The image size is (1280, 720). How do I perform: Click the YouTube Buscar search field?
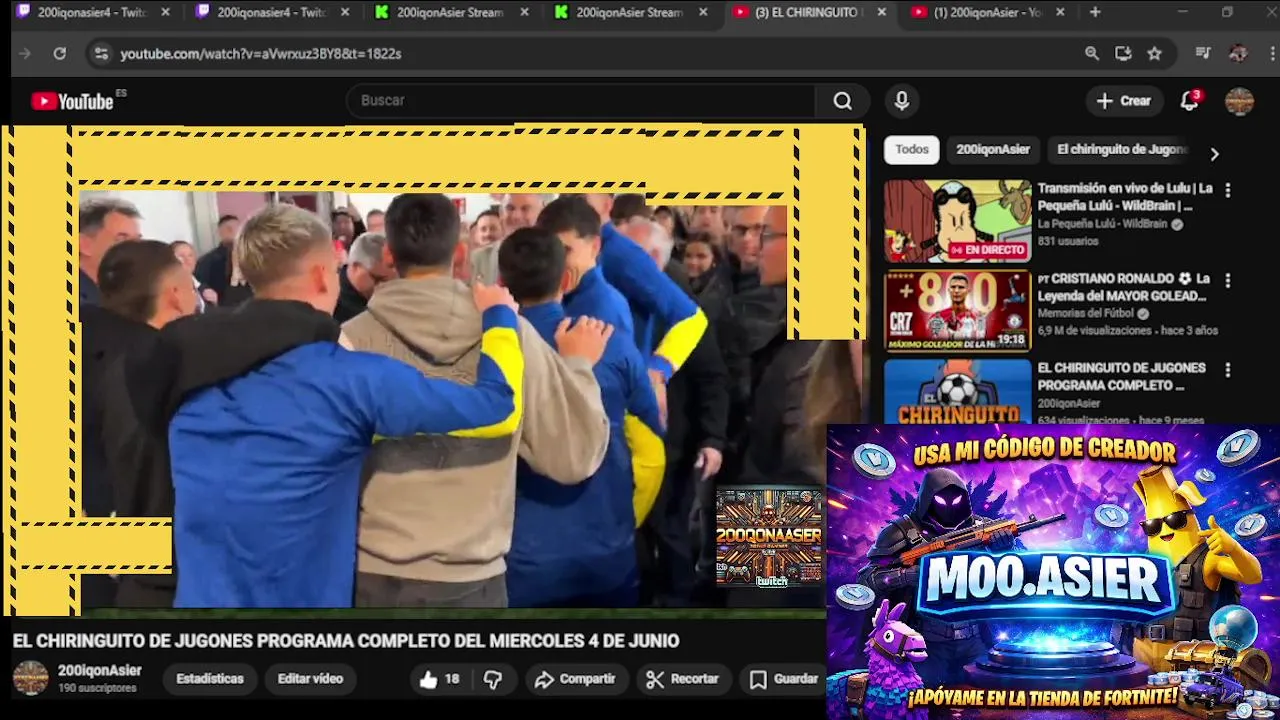click(x=582, y=101)
